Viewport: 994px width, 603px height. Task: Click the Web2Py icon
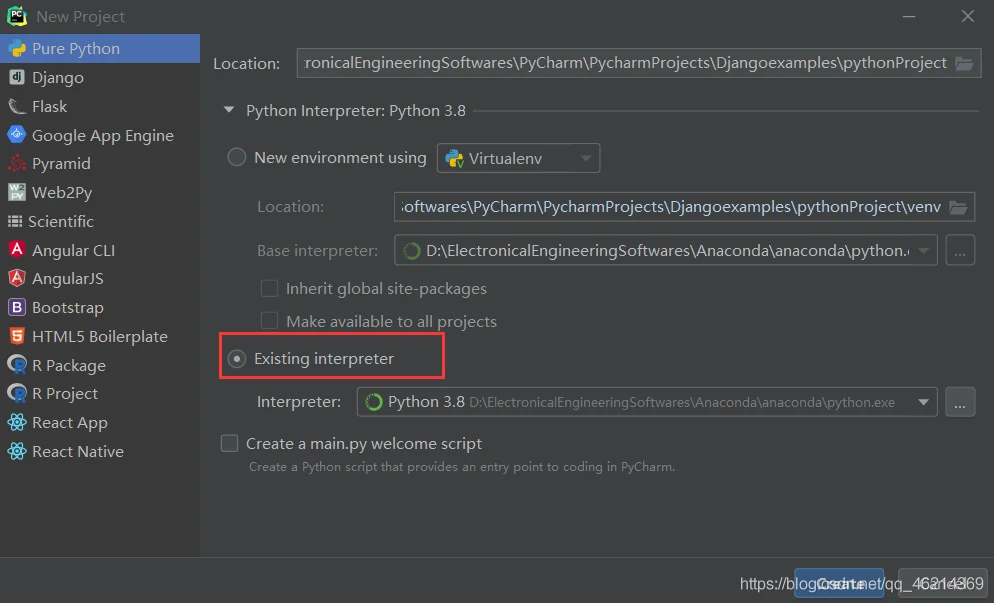pos(17,192)
